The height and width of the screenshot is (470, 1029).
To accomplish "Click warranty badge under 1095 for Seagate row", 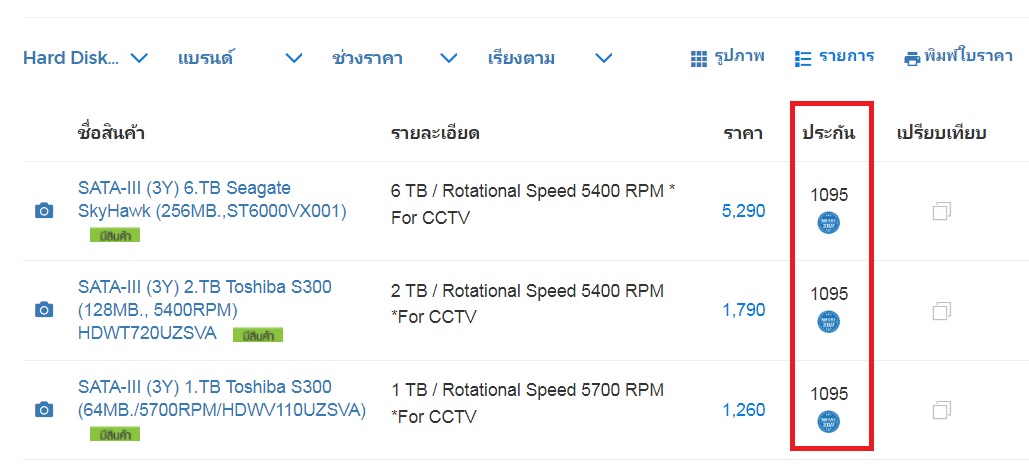I will click(x=828, y=223).
